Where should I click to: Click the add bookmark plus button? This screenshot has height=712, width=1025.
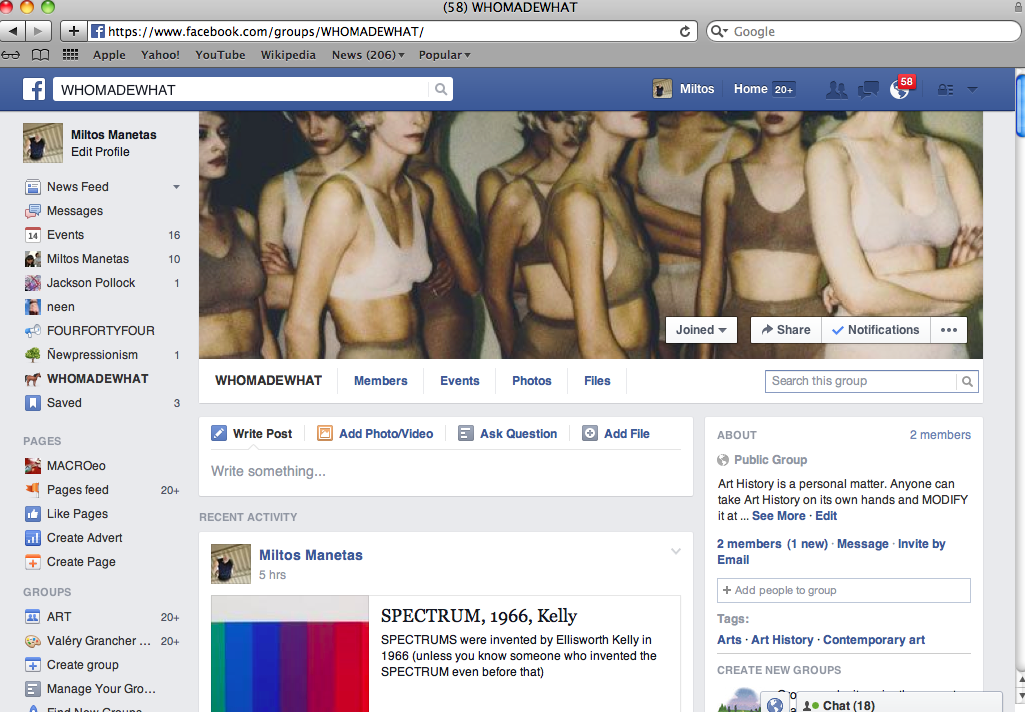point(73,31)
